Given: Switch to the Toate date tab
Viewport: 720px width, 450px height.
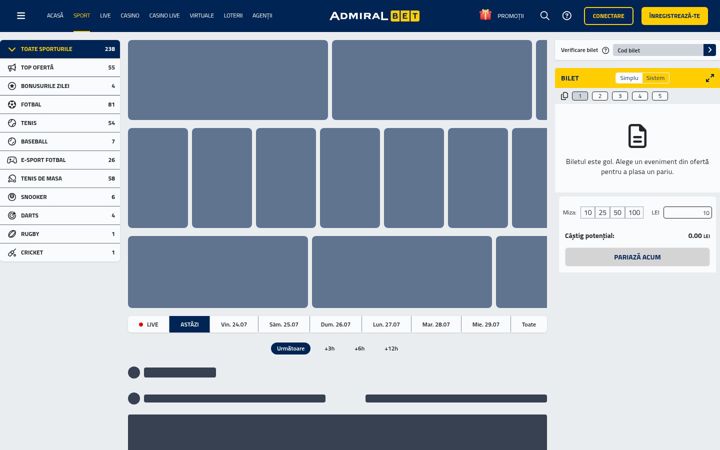Looking at the screenshot, I should pos(529,324).
